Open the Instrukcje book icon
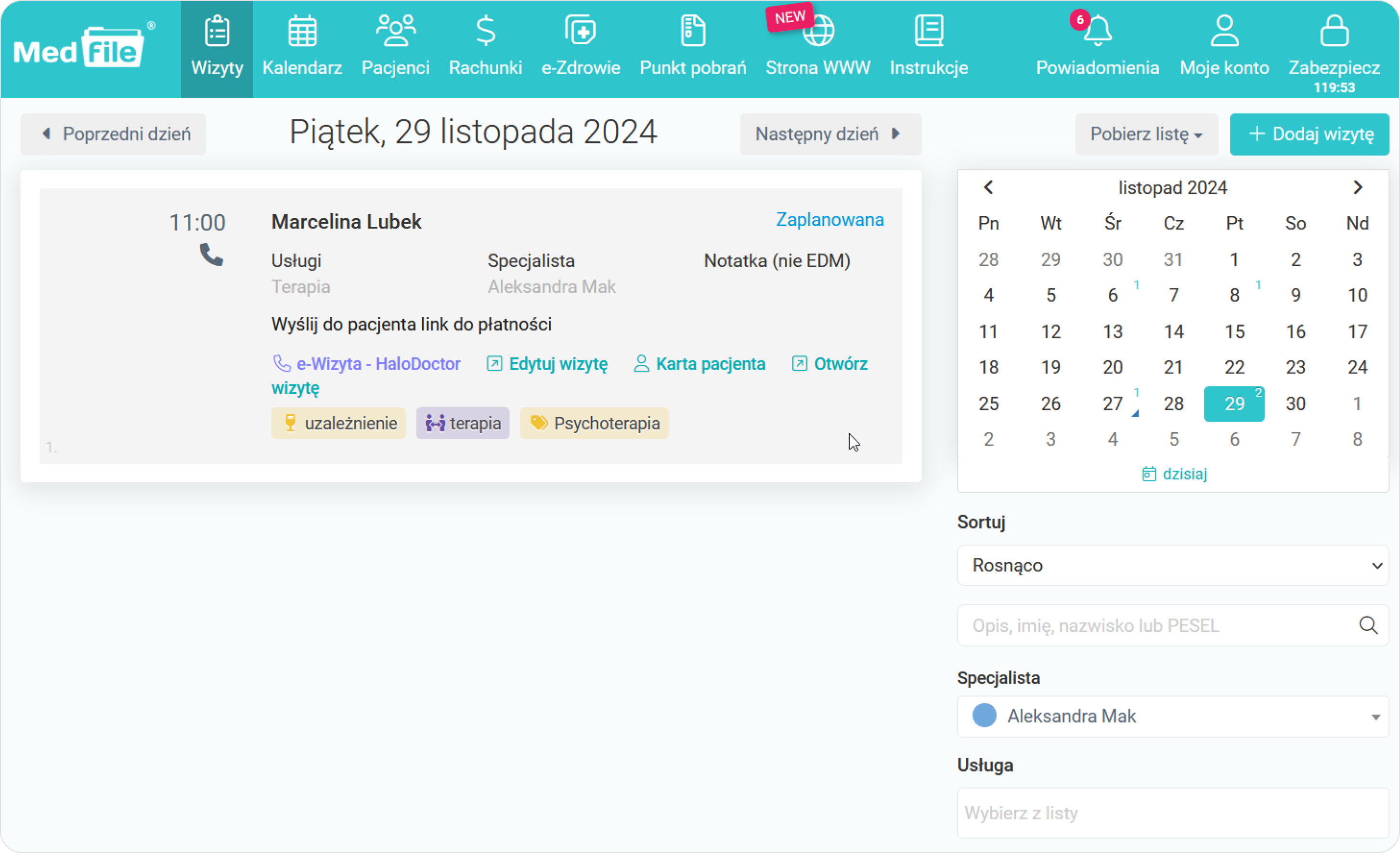The height and width of the screenshot is (853, 1400). point(929,31)
